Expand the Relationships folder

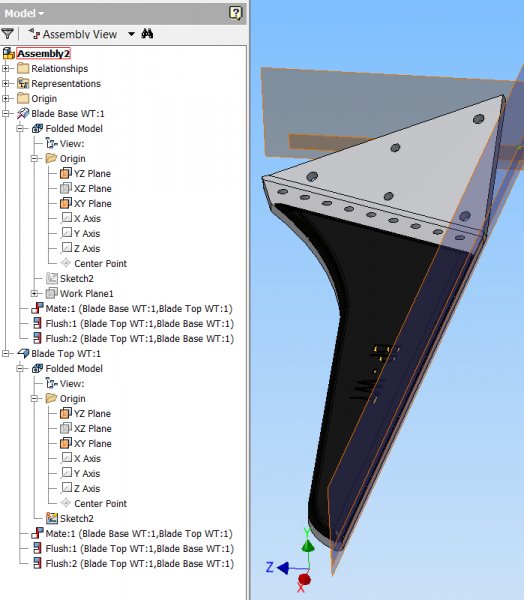[6, 68]
